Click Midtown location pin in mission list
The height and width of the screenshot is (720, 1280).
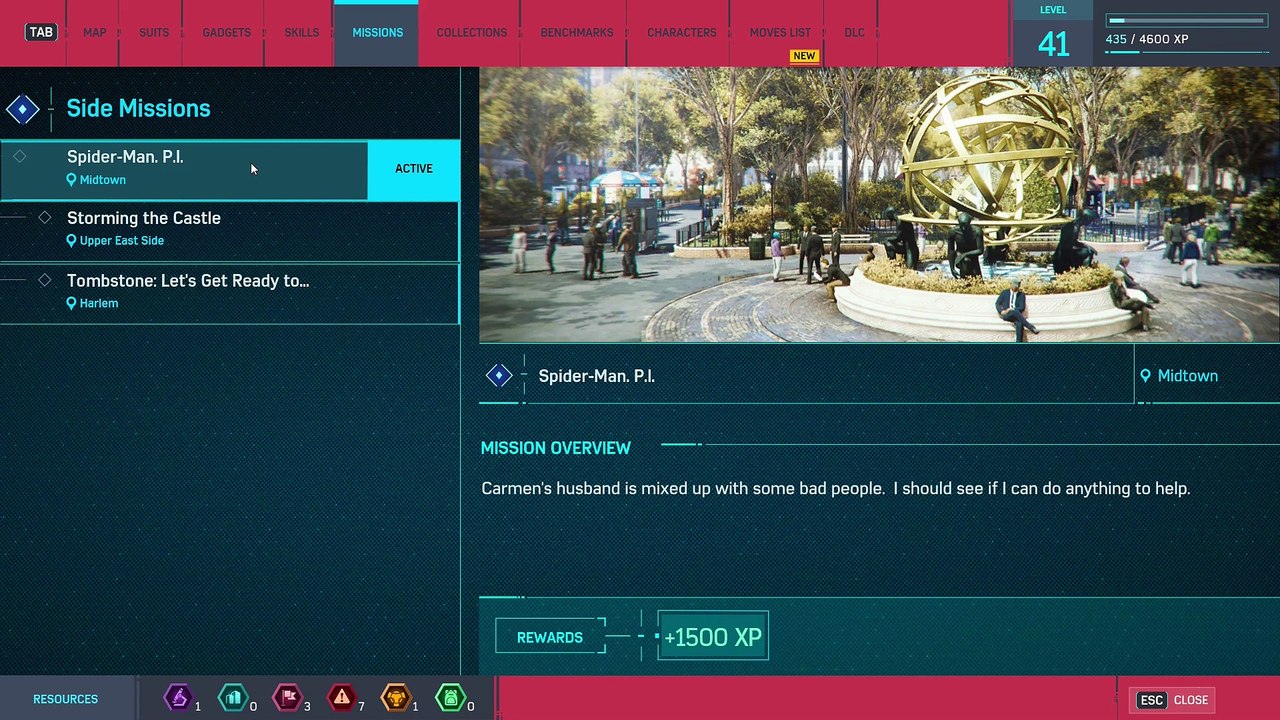pyautogui.click(x=71, y=180)
